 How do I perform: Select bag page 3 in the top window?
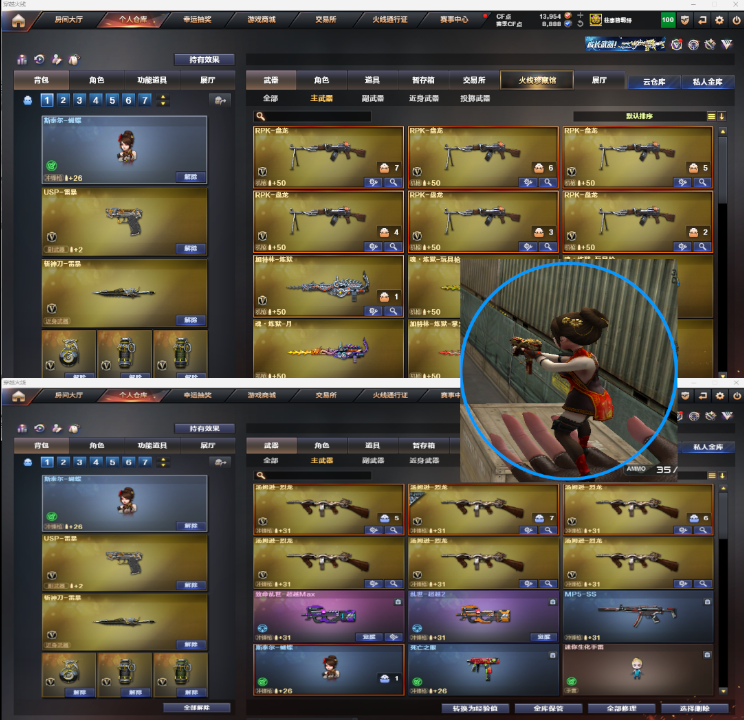pos(79,100)
